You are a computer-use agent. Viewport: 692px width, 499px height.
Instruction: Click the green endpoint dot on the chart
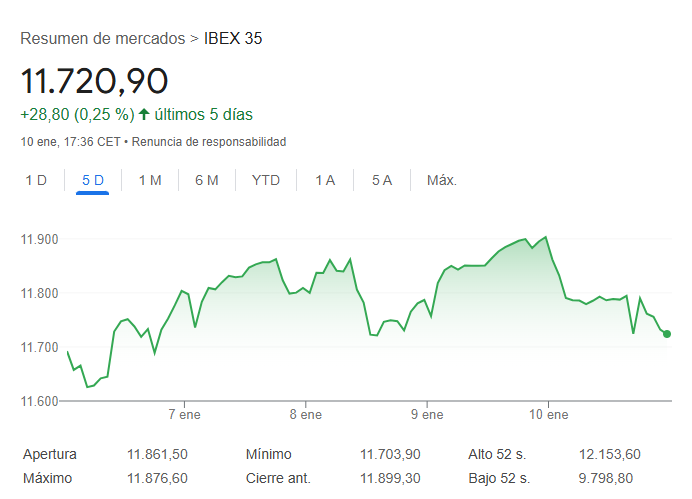click(667, 334)
